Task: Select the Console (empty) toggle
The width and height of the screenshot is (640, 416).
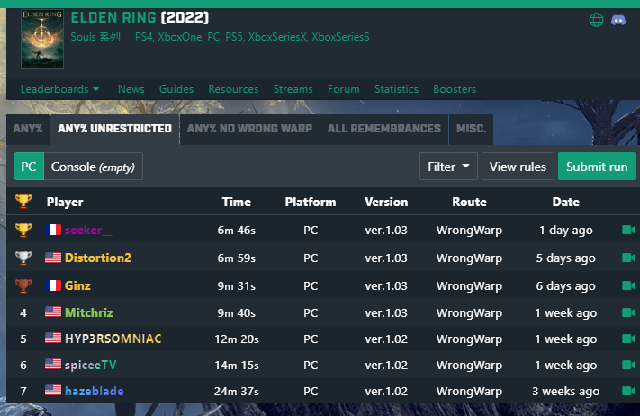Action: click(93, 166)
